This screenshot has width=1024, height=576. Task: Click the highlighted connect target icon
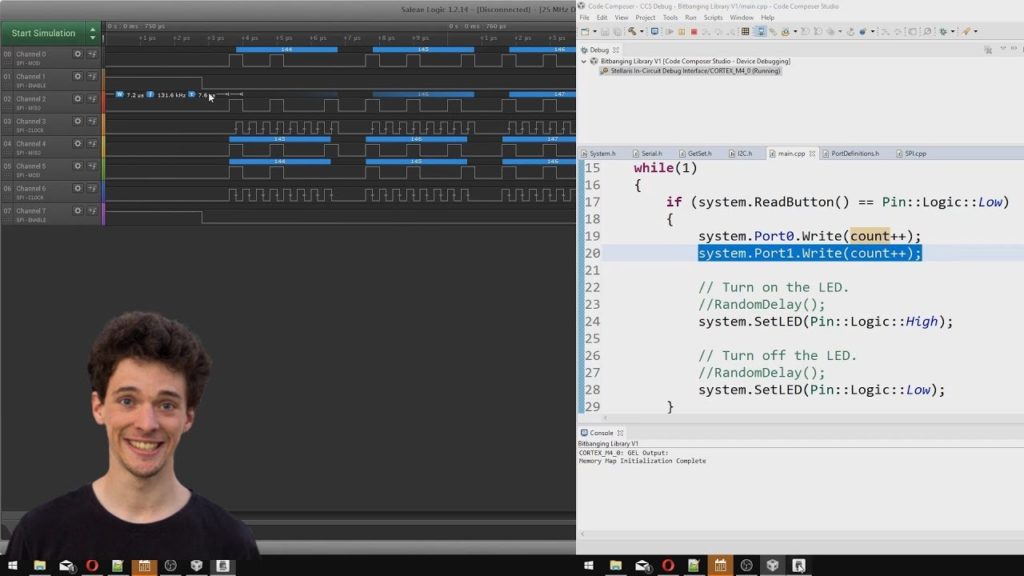click(761, 31)
